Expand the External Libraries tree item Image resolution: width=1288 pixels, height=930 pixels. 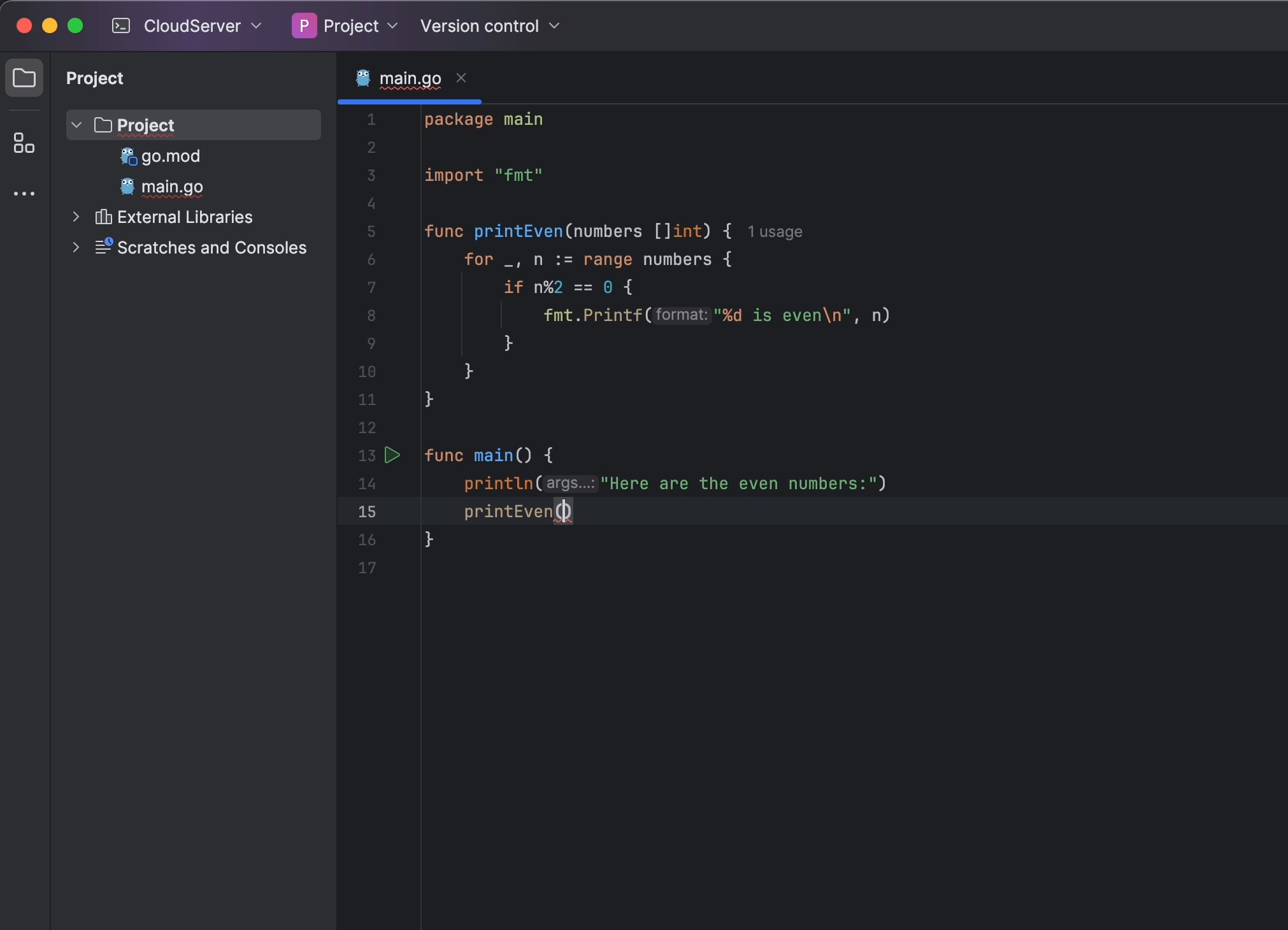[75, 217]
